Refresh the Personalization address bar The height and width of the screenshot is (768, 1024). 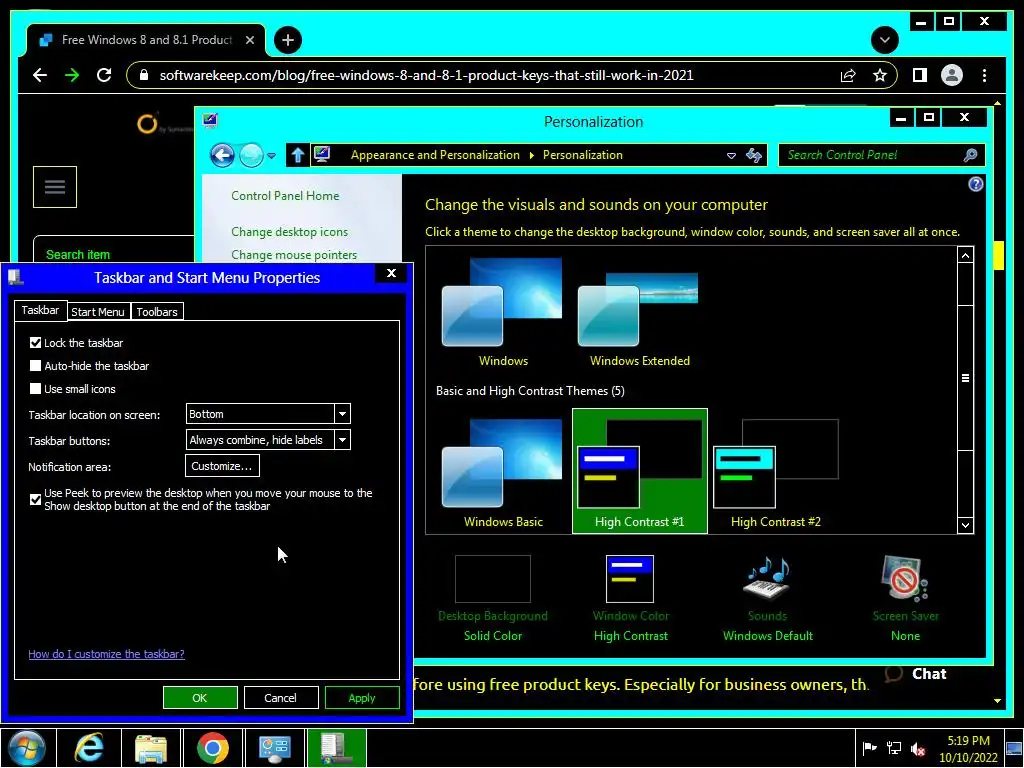click(x=754, y=155)
